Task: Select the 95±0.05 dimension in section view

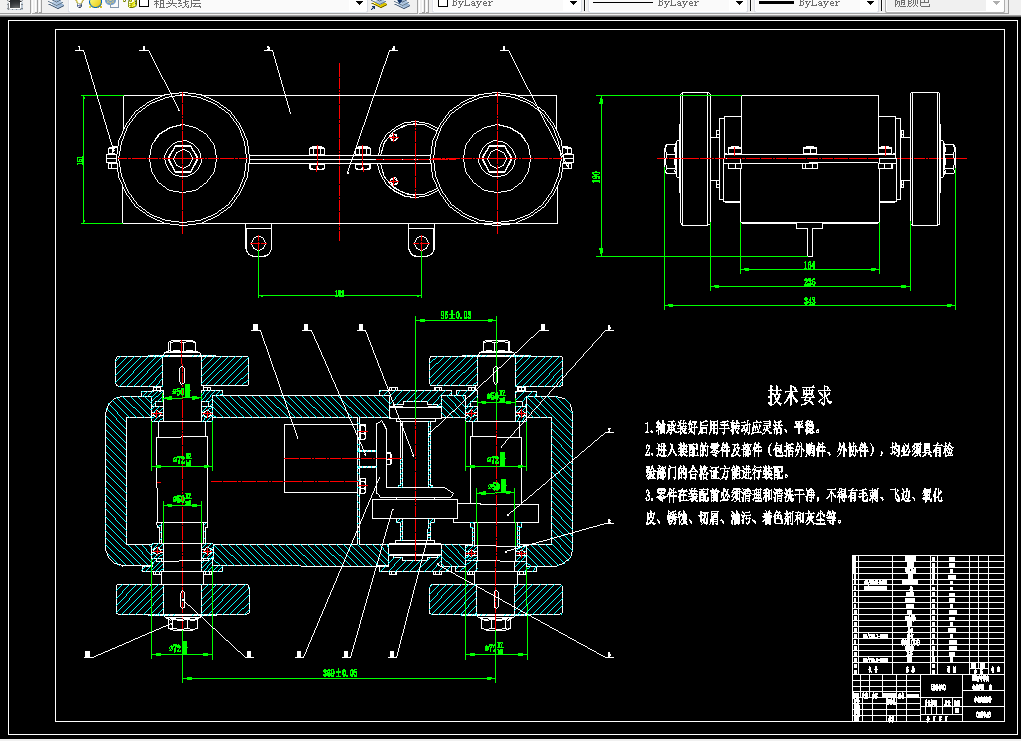Action: click(456, 315)
